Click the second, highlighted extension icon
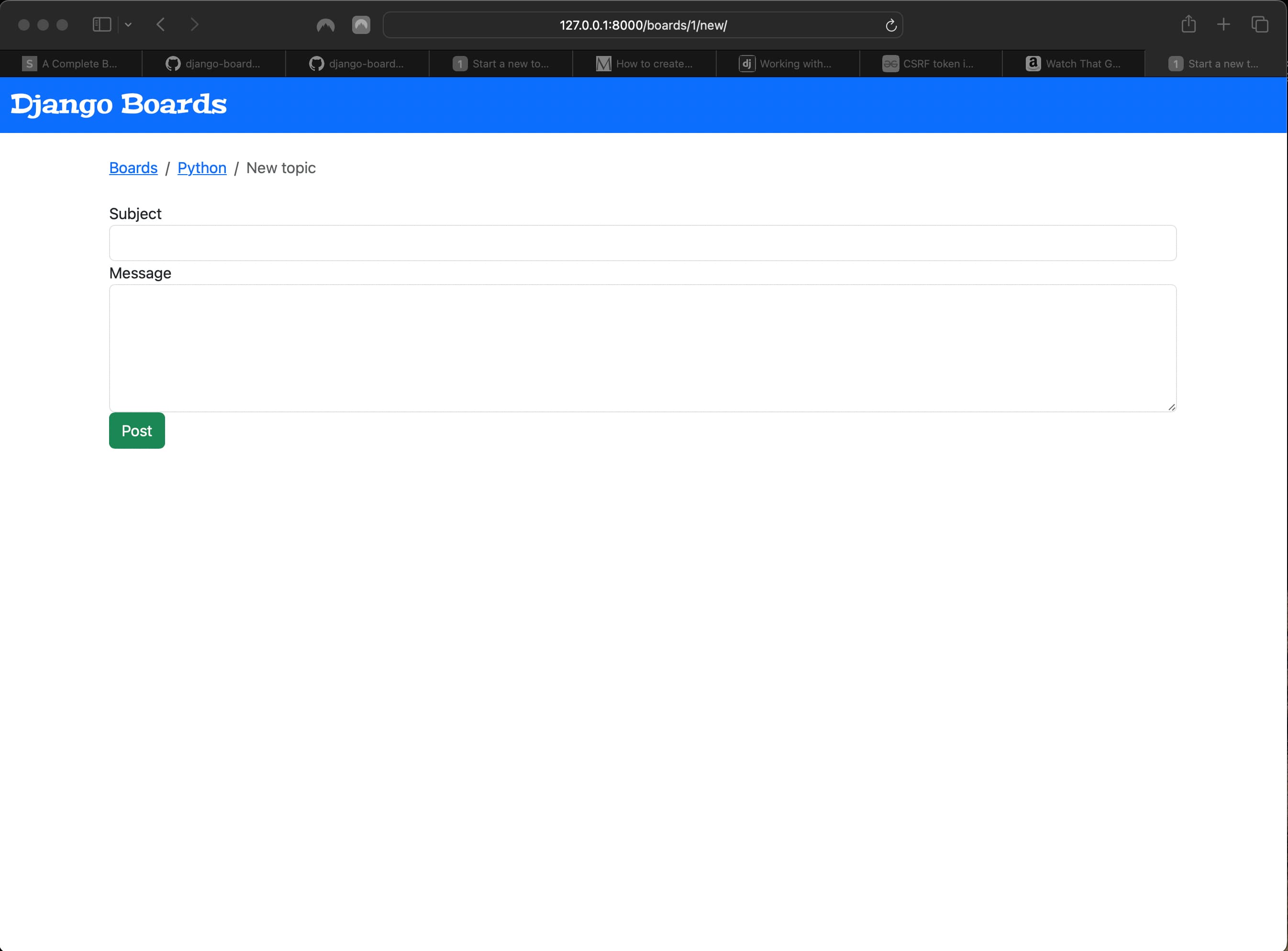The width and height of the screenshot is (1288, 951). click(x=361, y=25)
